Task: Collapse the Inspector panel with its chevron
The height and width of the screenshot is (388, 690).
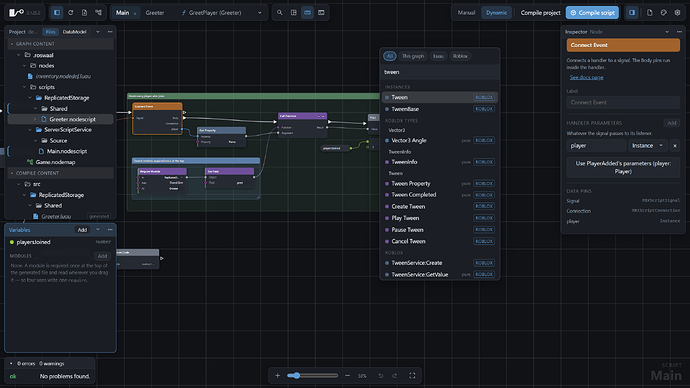Action: [x=667, y=32]
